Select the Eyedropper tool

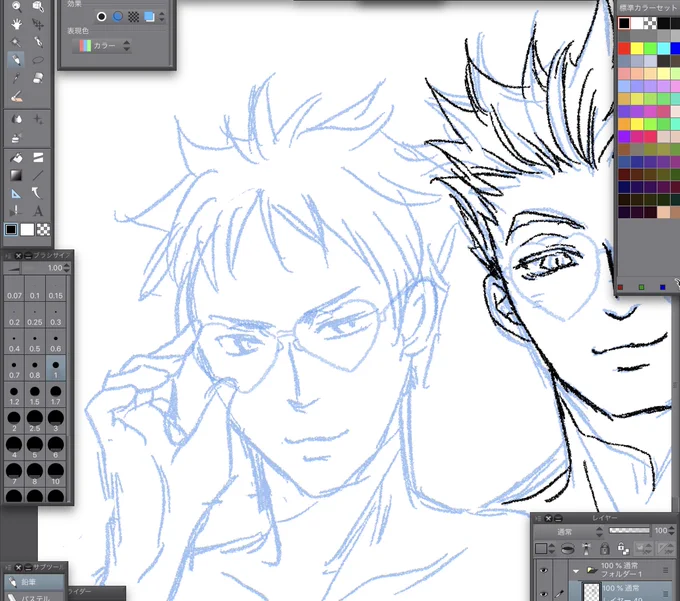click(16, 78)
